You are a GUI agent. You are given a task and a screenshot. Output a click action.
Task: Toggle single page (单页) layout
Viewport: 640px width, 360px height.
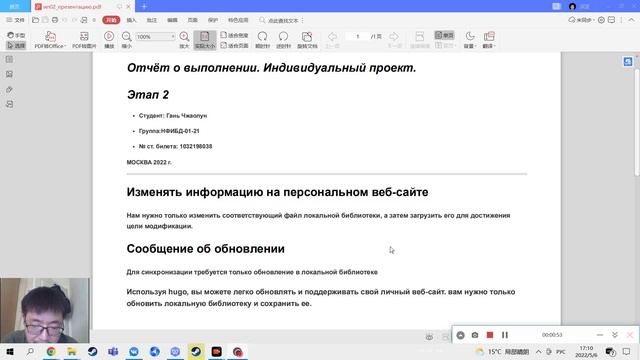[444, 35]
